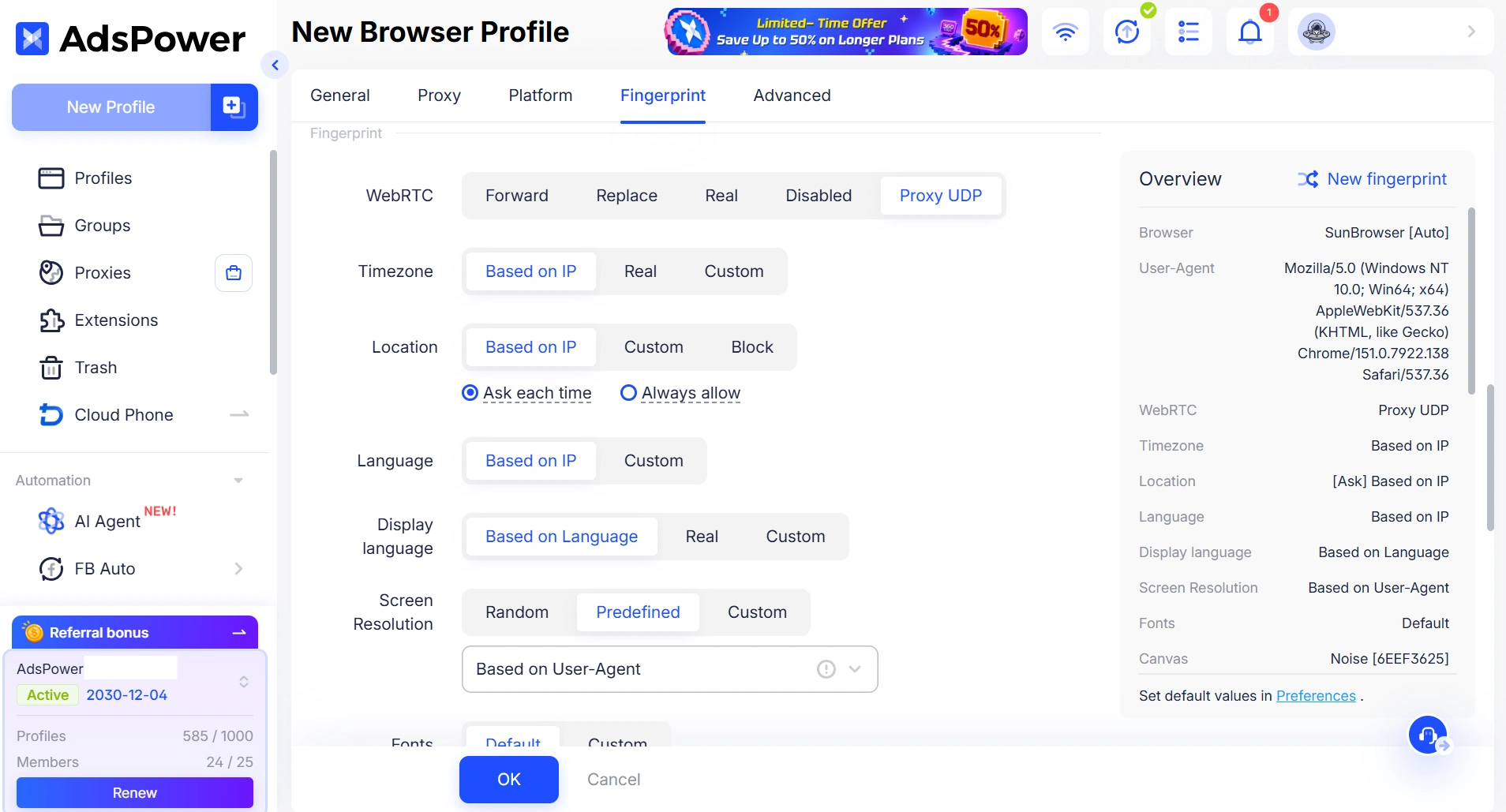This screenshot has width=1506, height=812.
Task: Open the Trash bin icon
Action: click(51, 368)
